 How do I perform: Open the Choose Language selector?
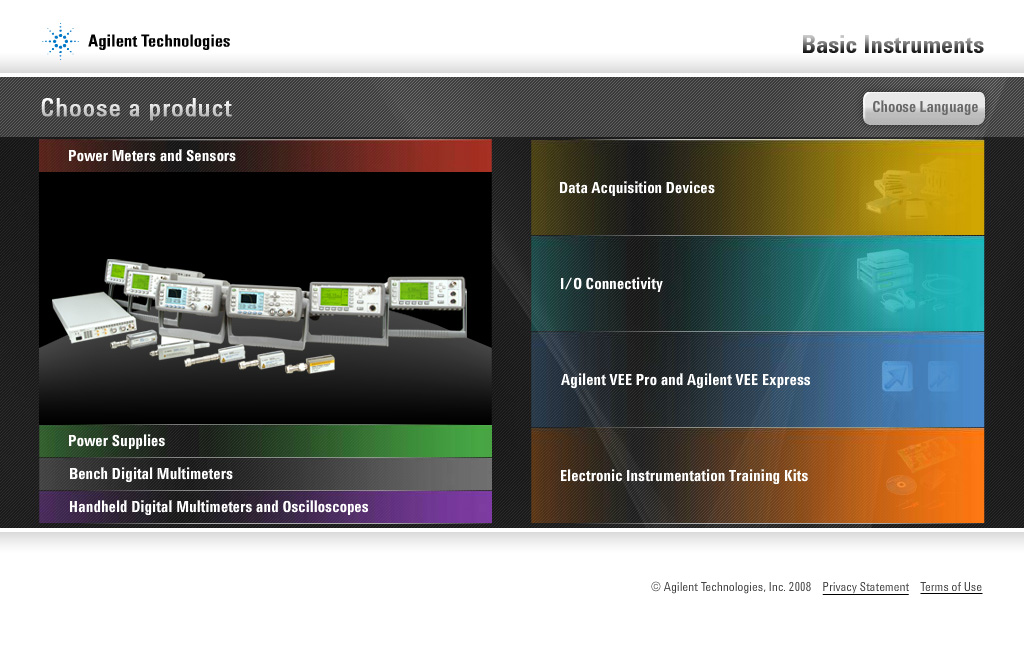tap(922, 107)
